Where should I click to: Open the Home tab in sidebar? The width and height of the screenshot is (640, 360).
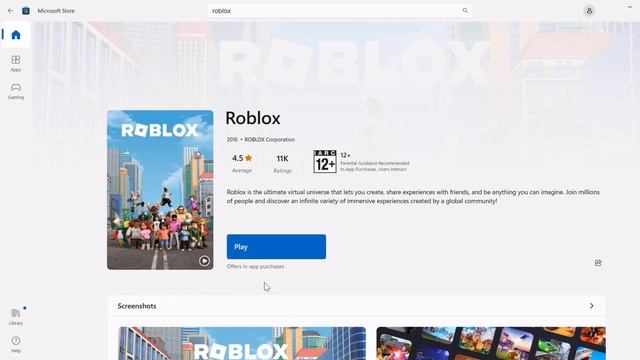pos(16,35)
